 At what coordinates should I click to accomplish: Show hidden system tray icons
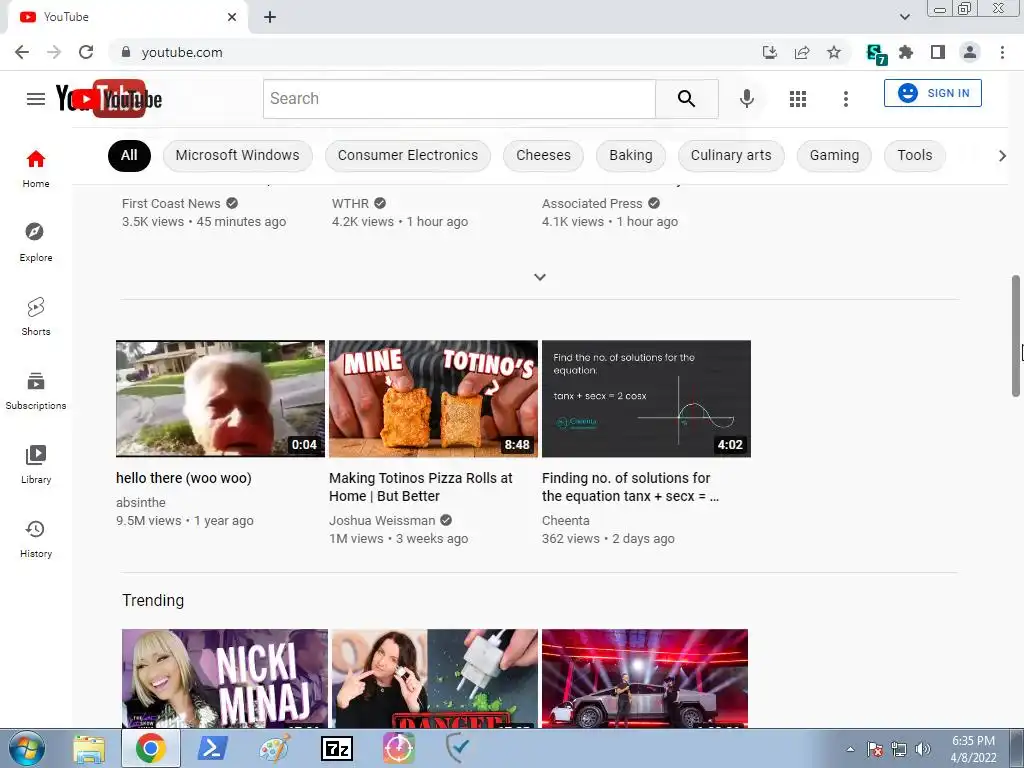[x=850, y=749]
